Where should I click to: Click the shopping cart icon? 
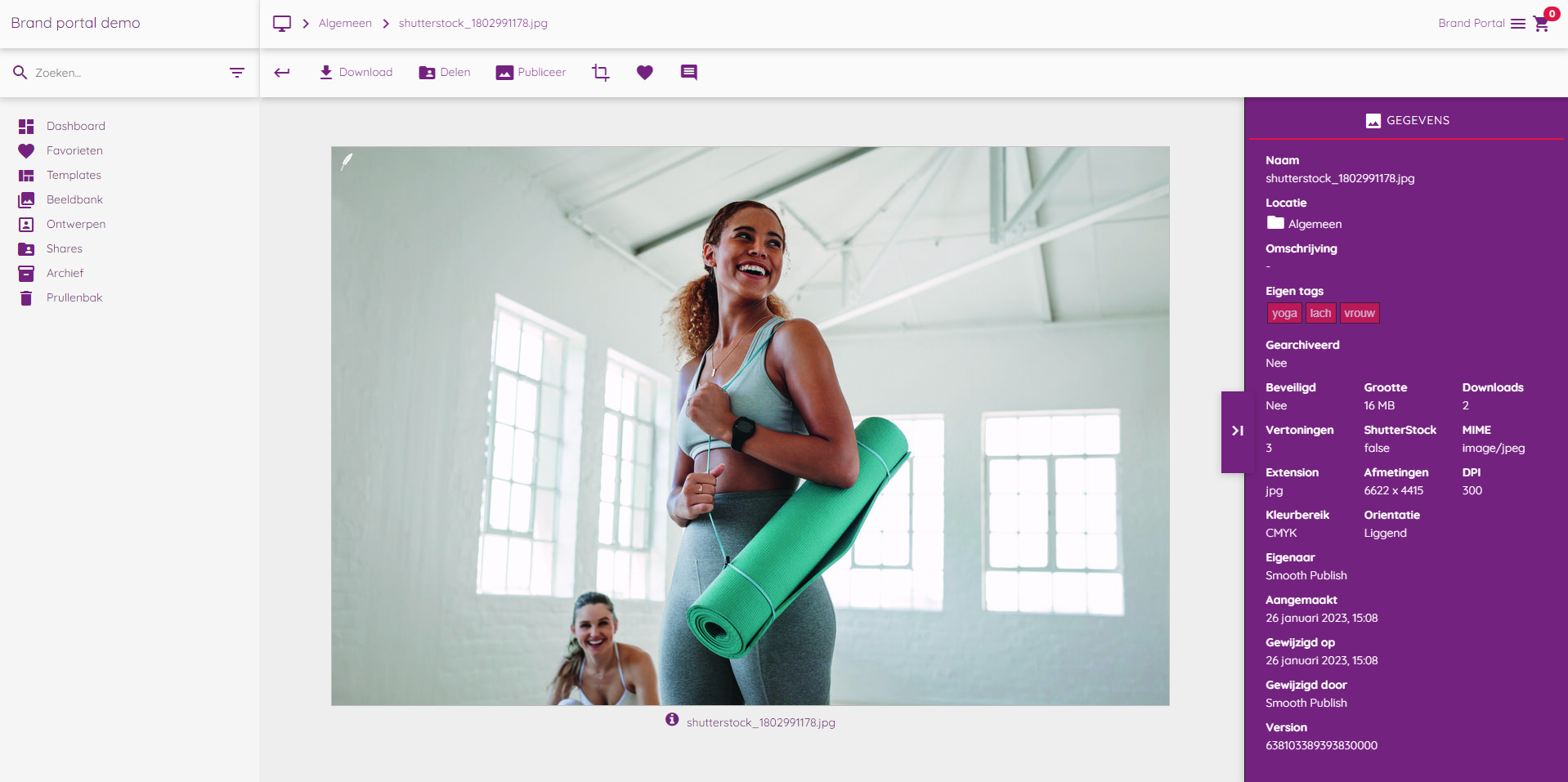click(1542, 24)
